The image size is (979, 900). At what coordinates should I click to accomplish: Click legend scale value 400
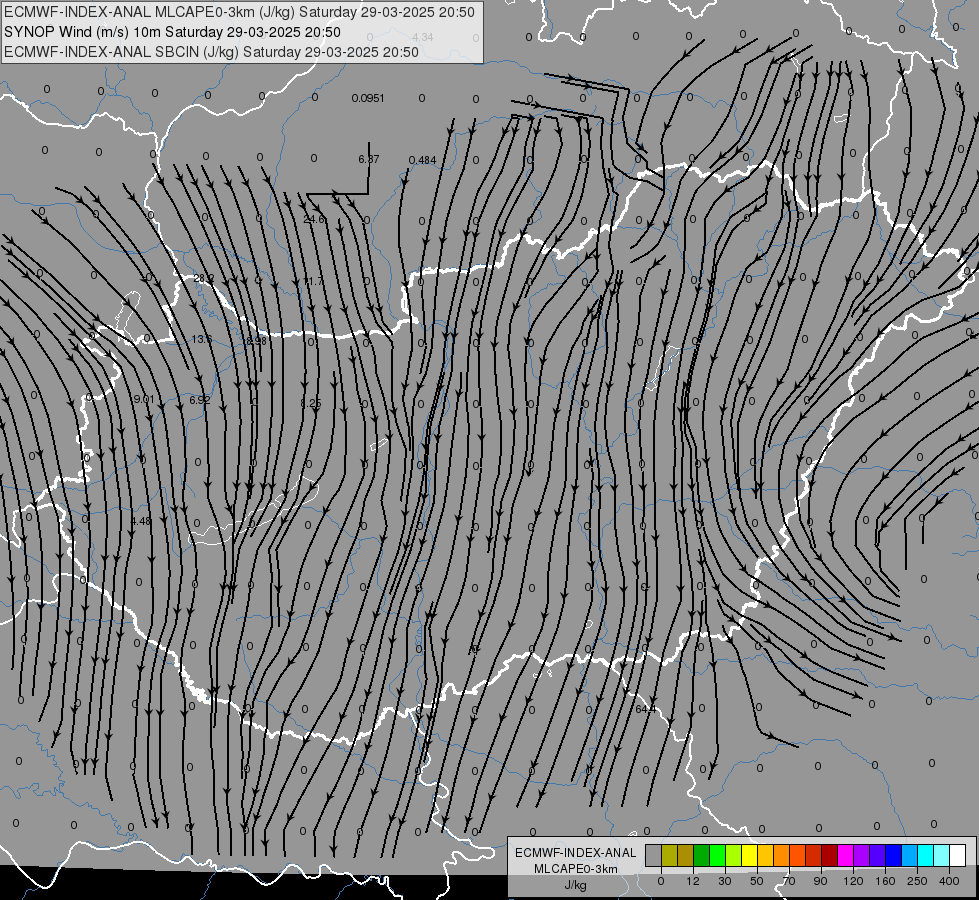click(949, 881)
